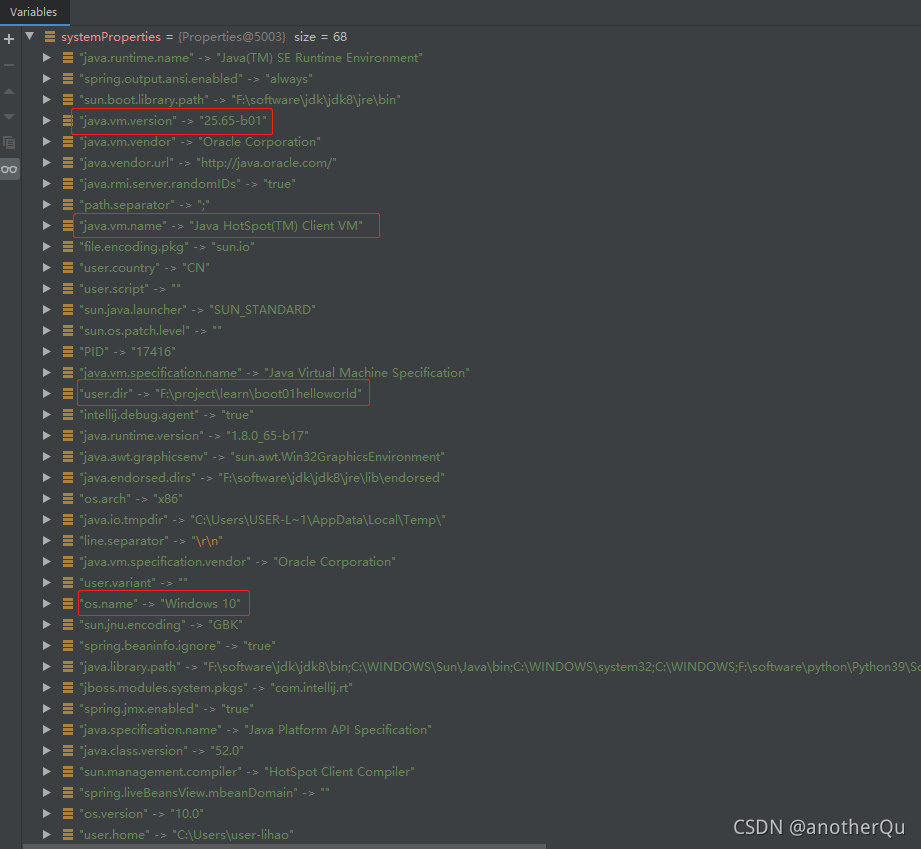This screenshot has width=921, height=849.
Task: Click the move watch down arrow icon
Action: [x=9, y=117]
